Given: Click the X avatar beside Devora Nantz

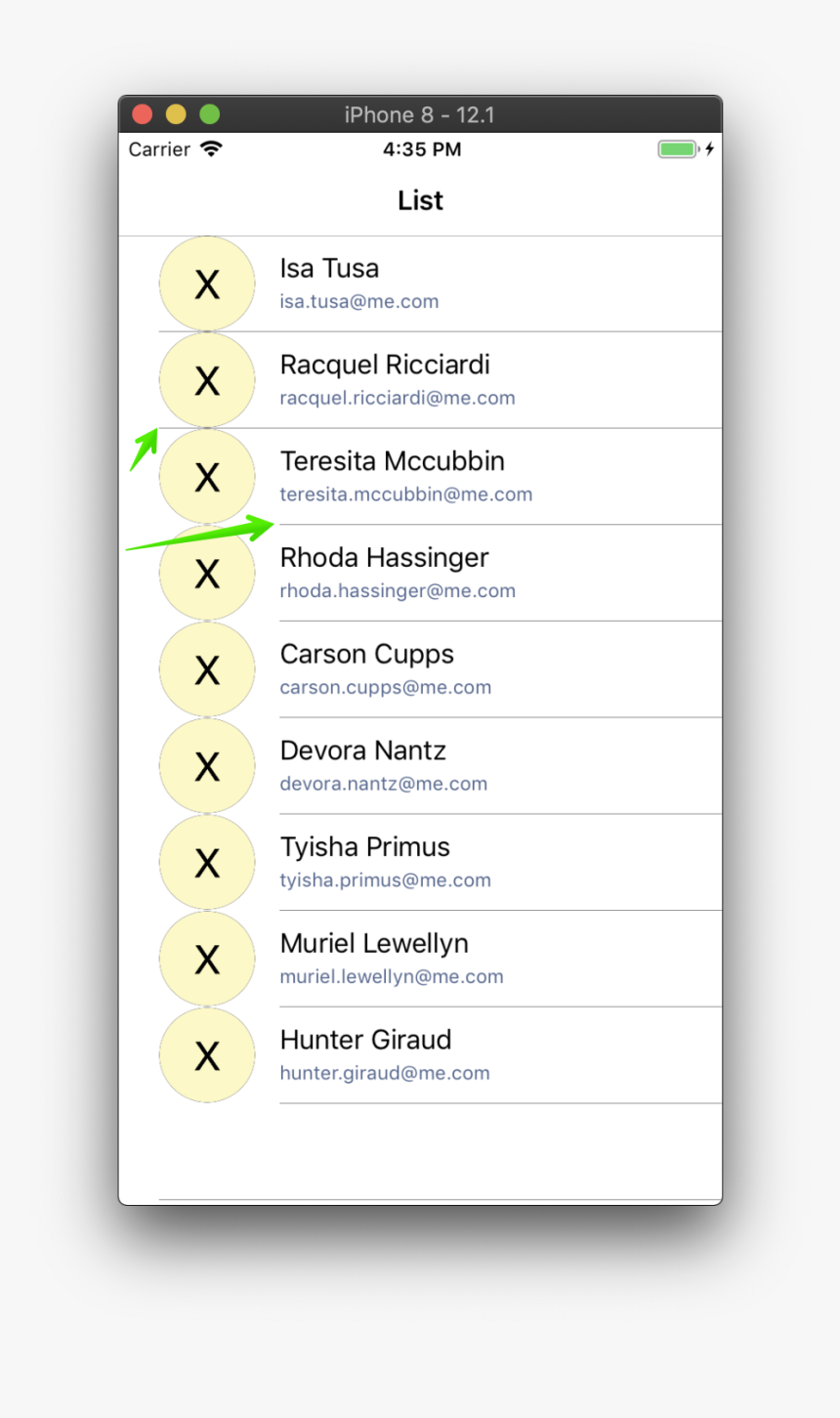Looking at the screenshot, I should [x=207, y=766].
